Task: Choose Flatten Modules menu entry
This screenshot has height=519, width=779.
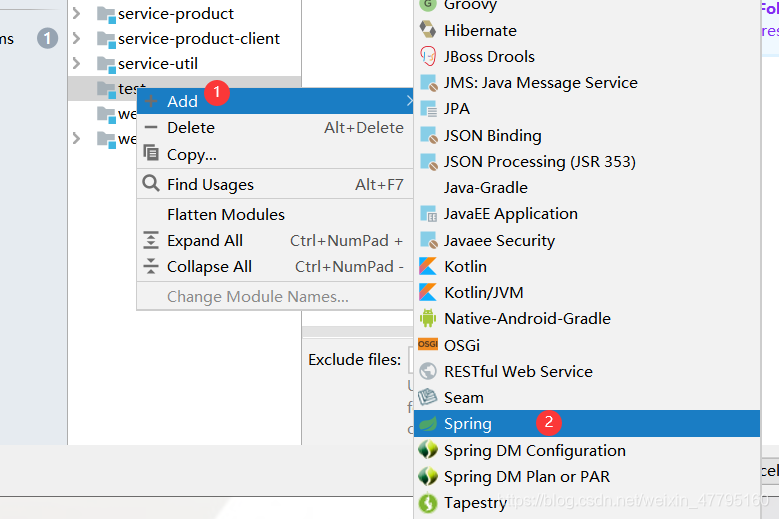Action: pyautogui.click(x=275, y=214)
